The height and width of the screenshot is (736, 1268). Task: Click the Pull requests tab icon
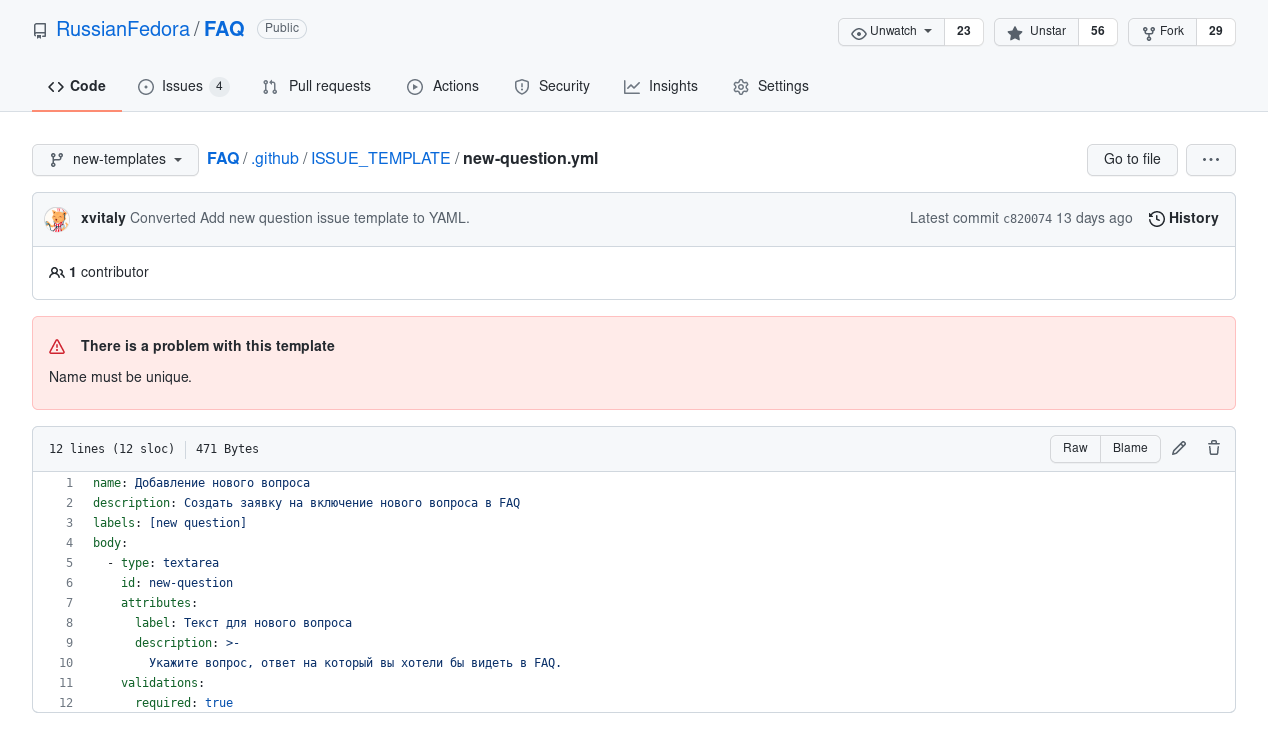click(270, 87)
